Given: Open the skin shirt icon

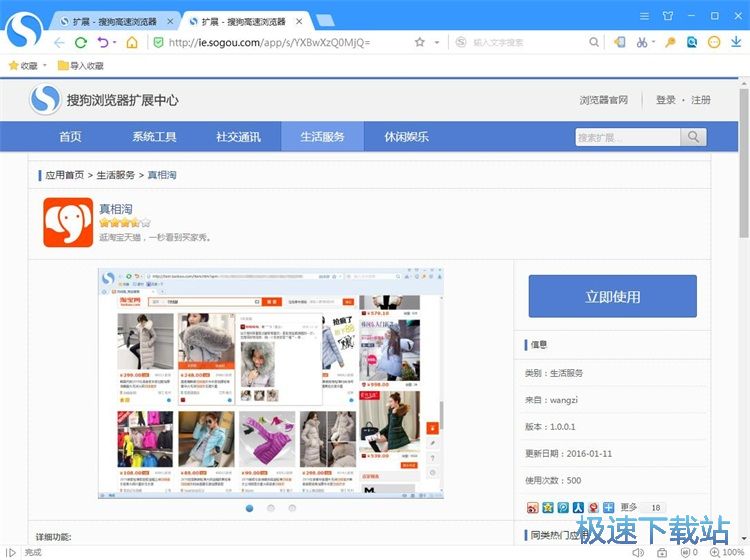Looking at the screenshot, I should (668, 16).
